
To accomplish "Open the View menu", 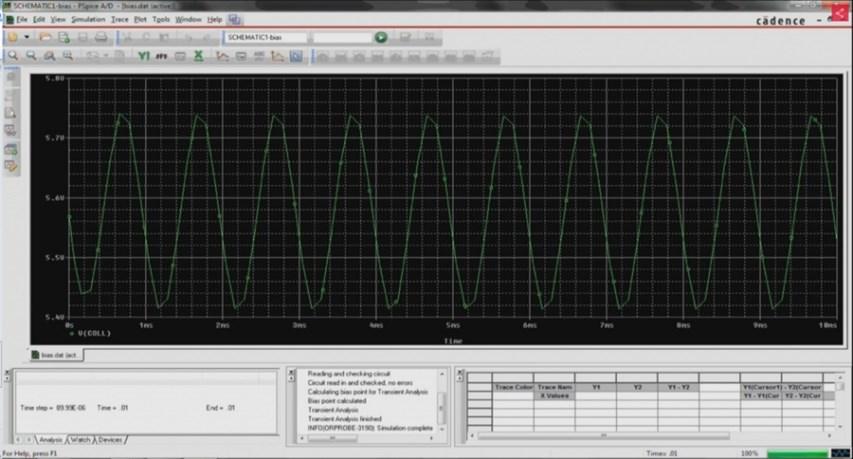I will [58, 20].
